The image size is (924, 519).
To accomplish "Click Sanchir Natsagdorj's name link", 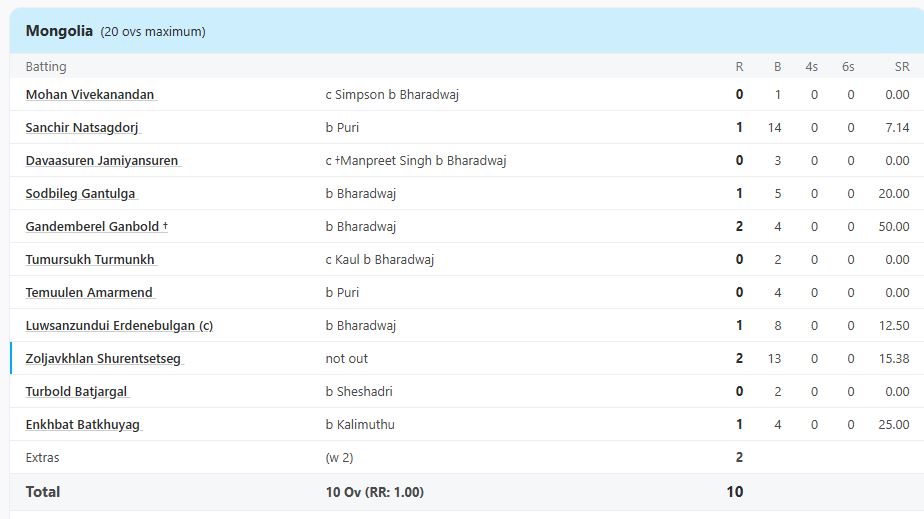I will point(82,128).
